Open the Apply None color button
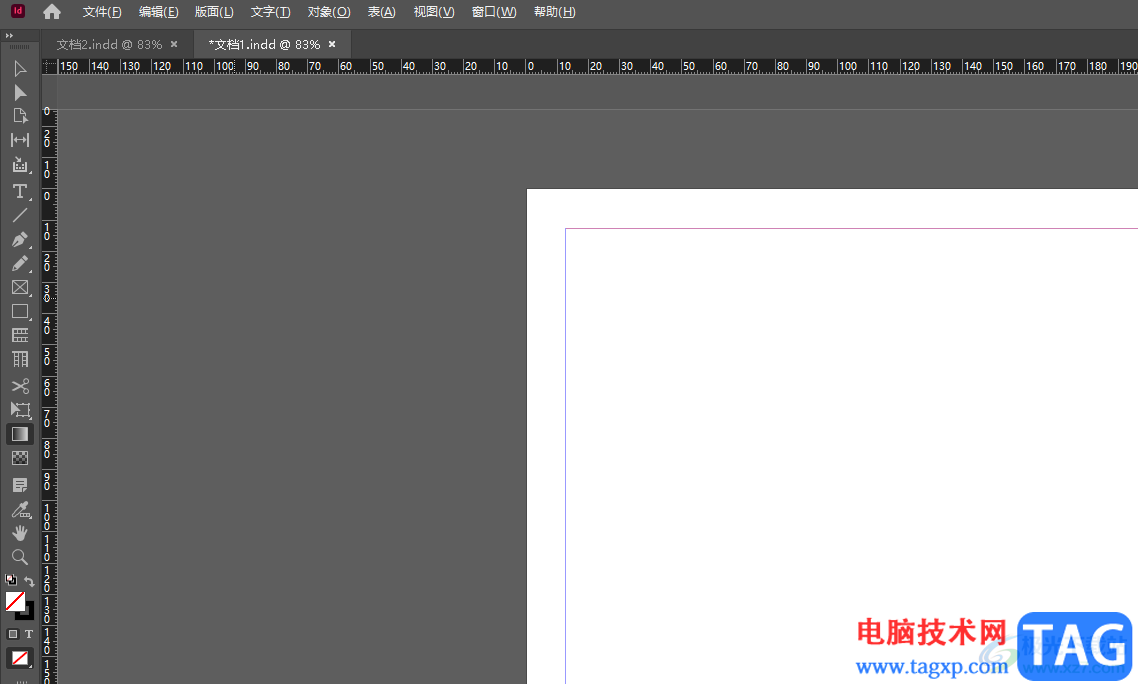Image resolution: width=1138 pixels, height=684 pixels. tap(20, 659)
